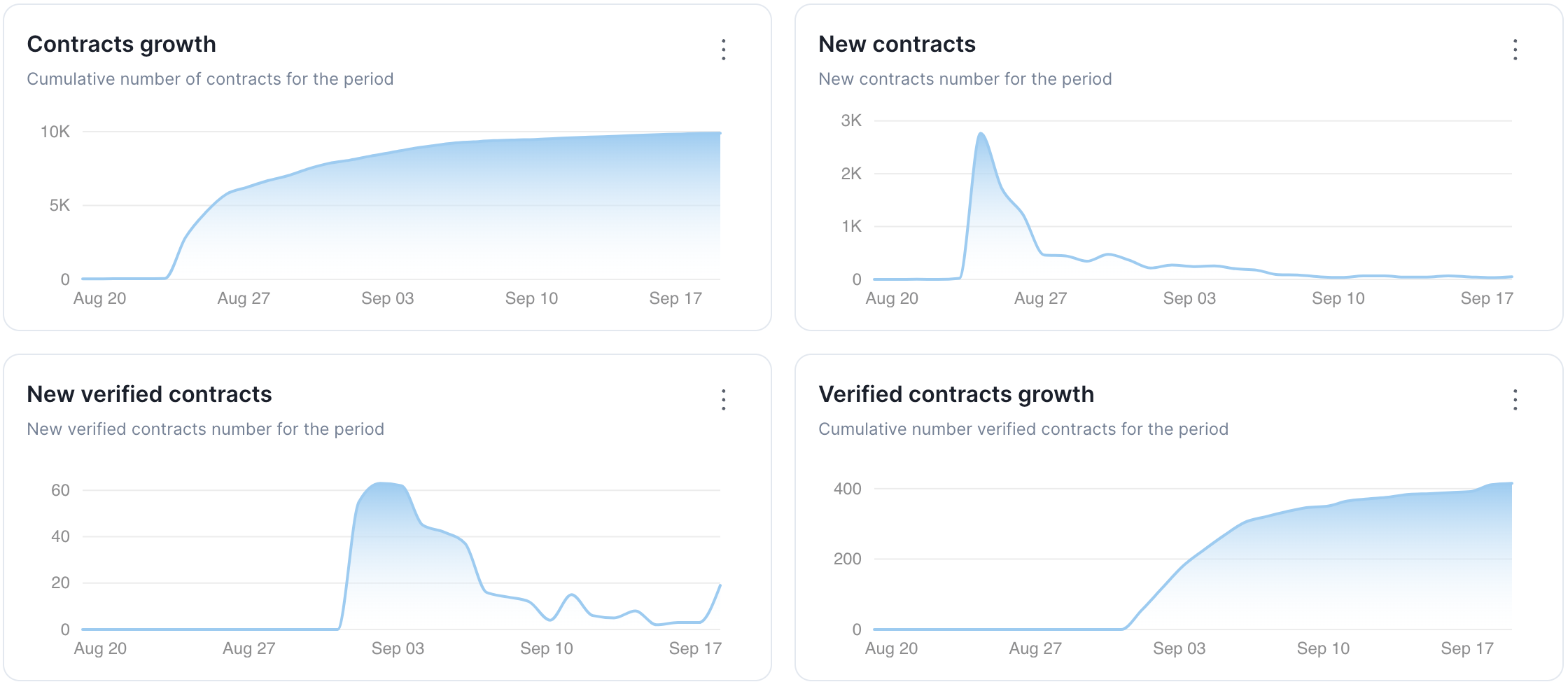Click the peak of New verified contracts chart
The width and height of the screenshot is (1568, 682).
pyautogui.click(x=381, y=483)
